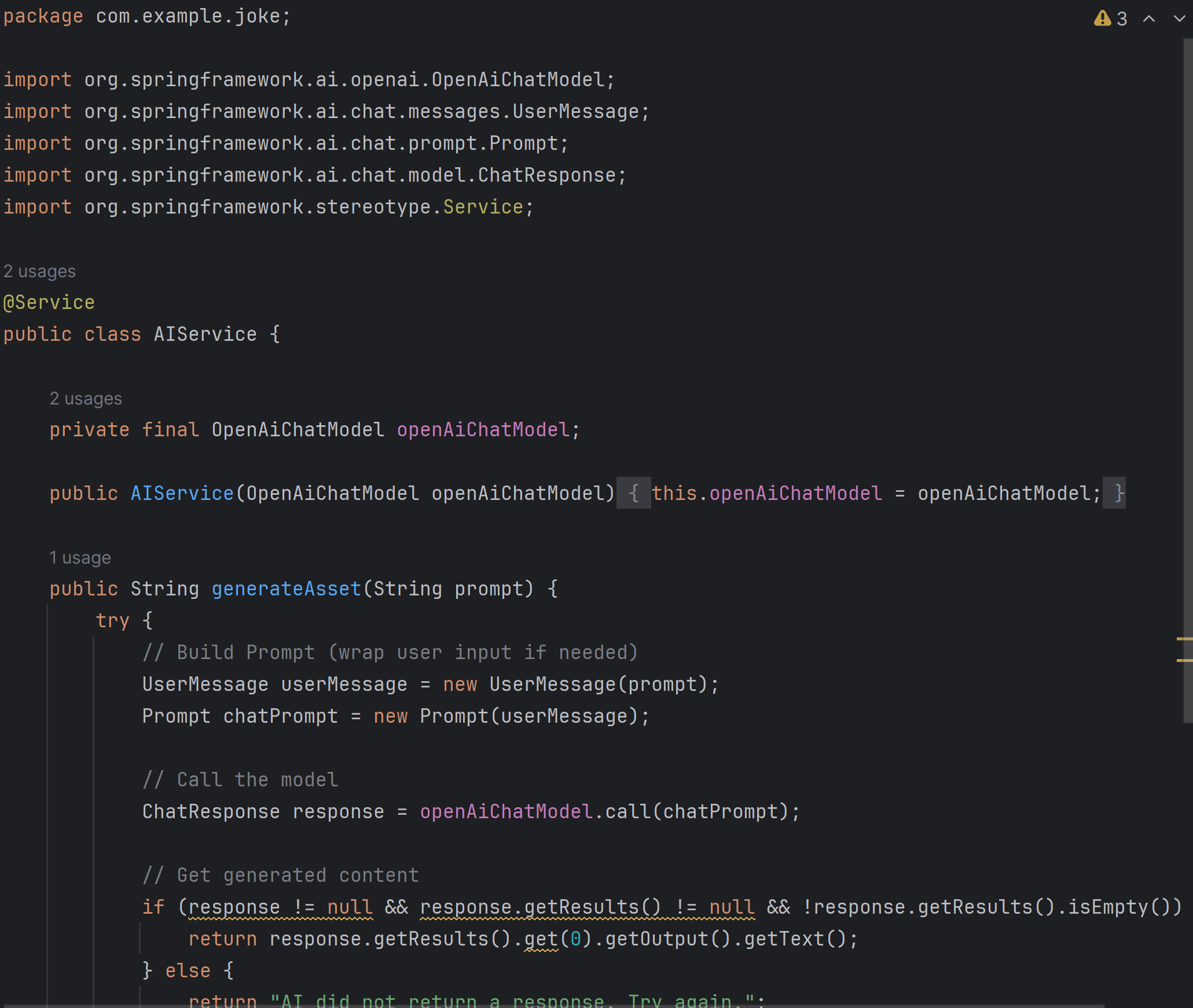Click the @Service annotation
Screen dimensions: 1193x1008
click(49, 302)
